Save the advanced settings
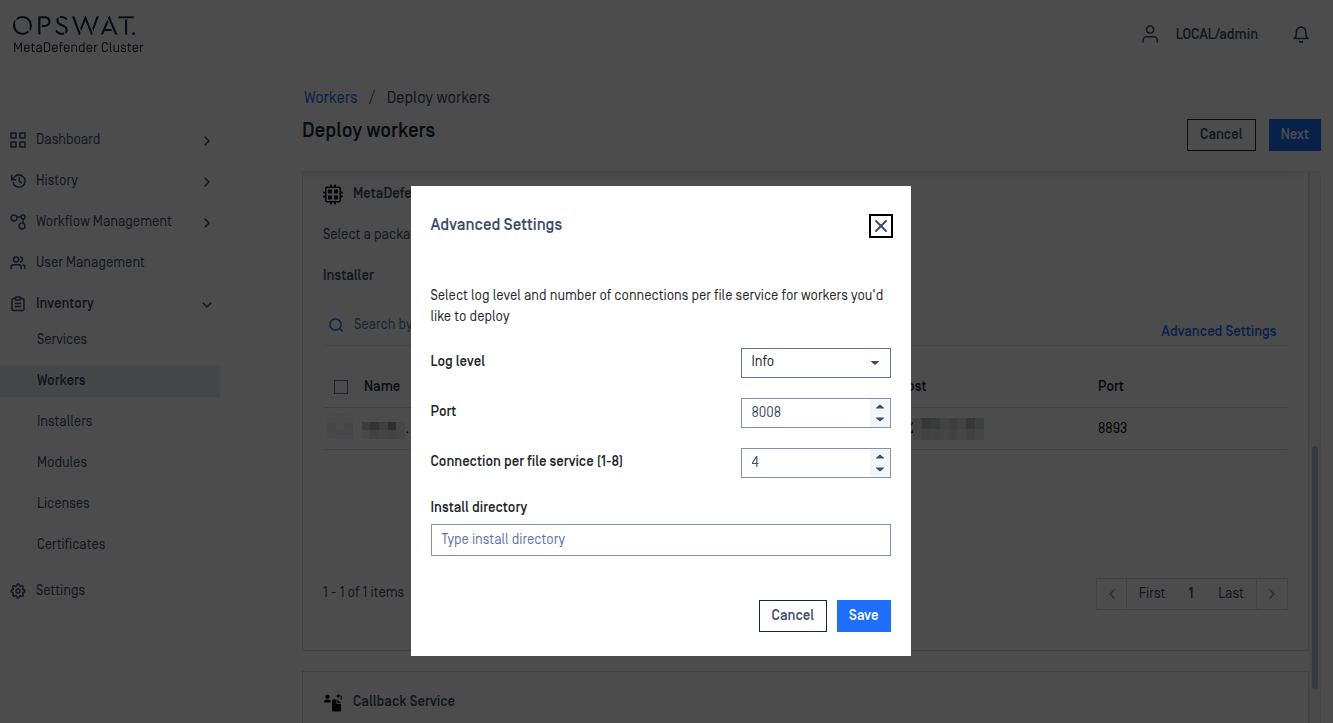The image size is (1333, 723). point(863,616)
